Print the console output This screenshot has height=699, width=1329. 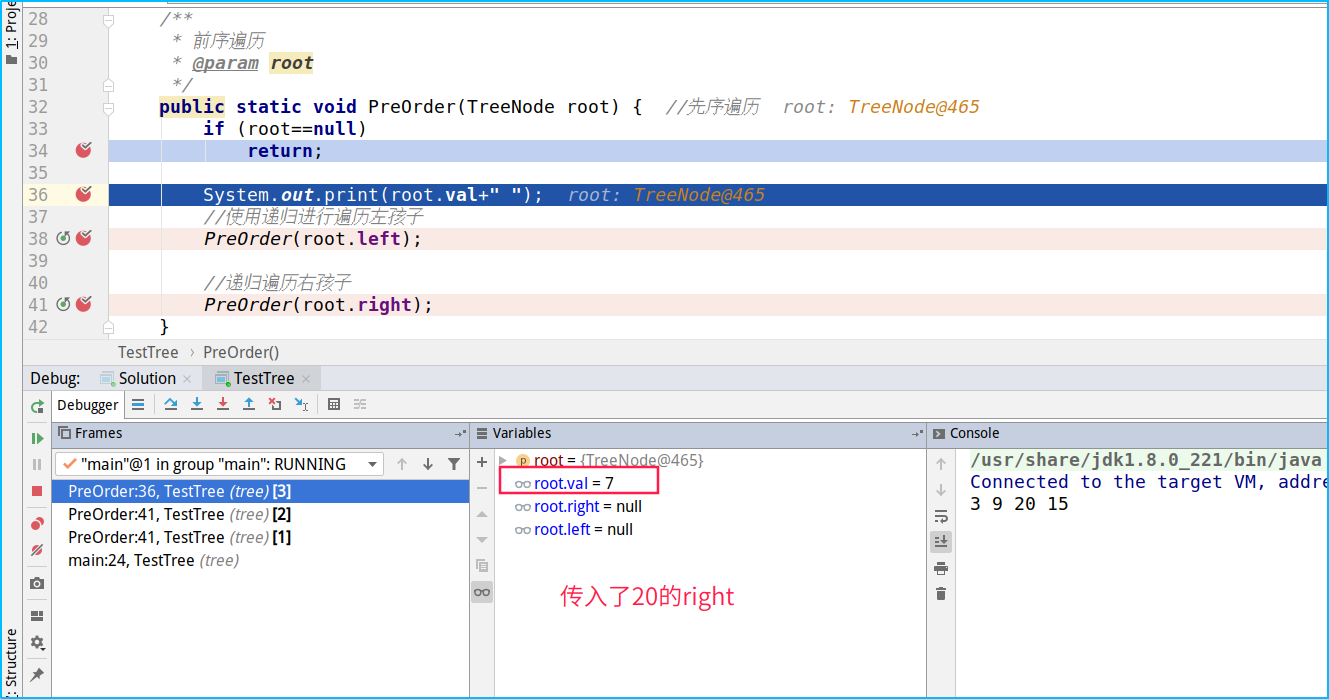pyautogui.click(x=941, y=568)
